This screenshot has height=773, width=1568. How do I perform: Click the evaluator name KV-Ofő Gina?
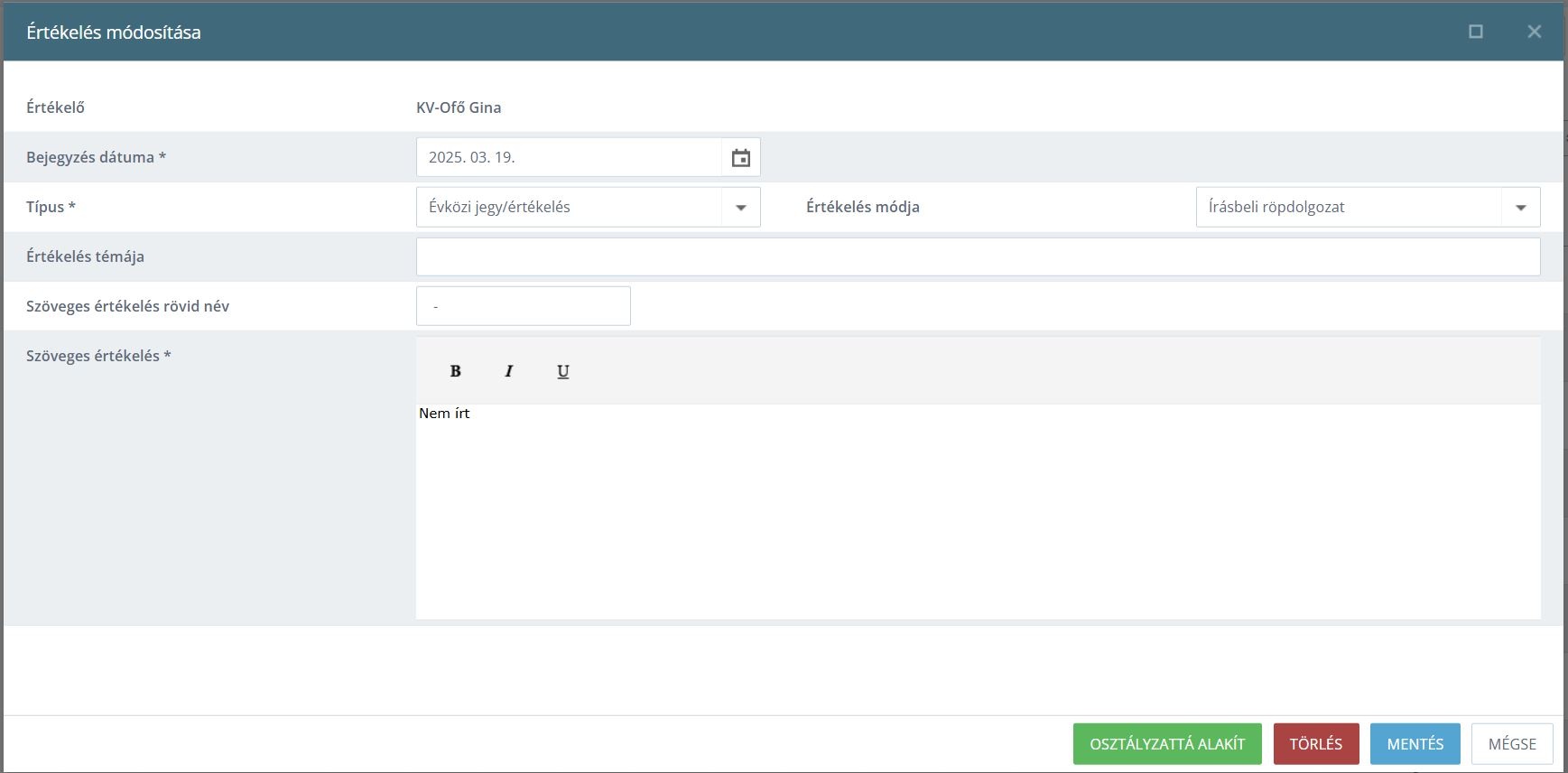[x=459, y=107]
